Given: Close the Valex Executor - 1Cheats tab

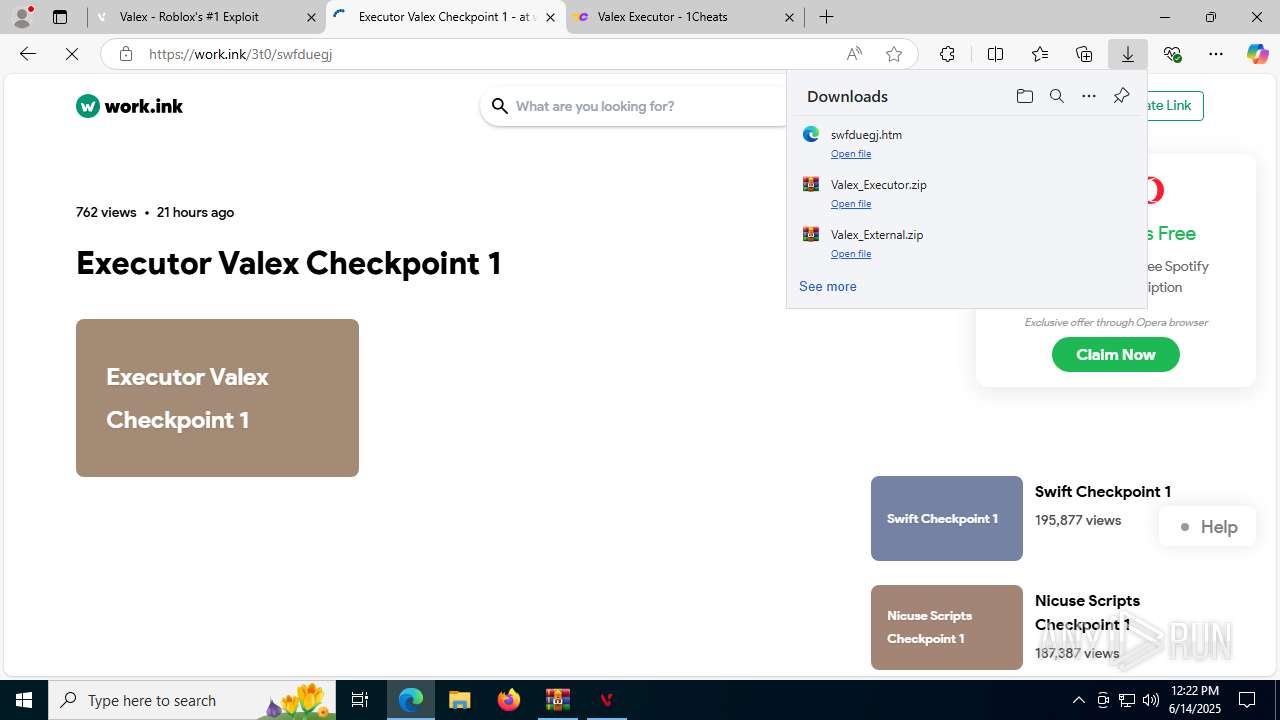Looking at the screenshot, I should [x=789, y=17].
